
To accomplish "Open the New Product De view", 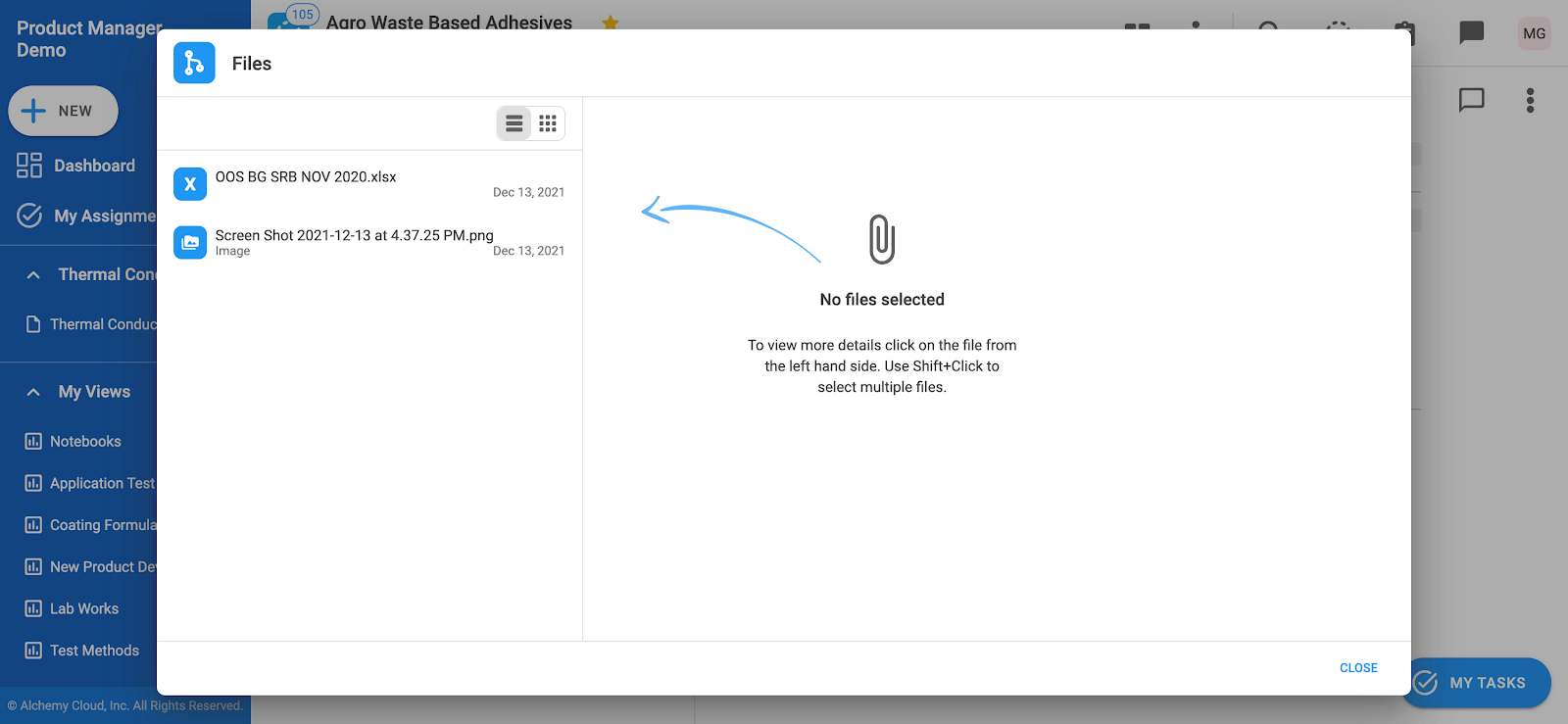I will [103, 567].
